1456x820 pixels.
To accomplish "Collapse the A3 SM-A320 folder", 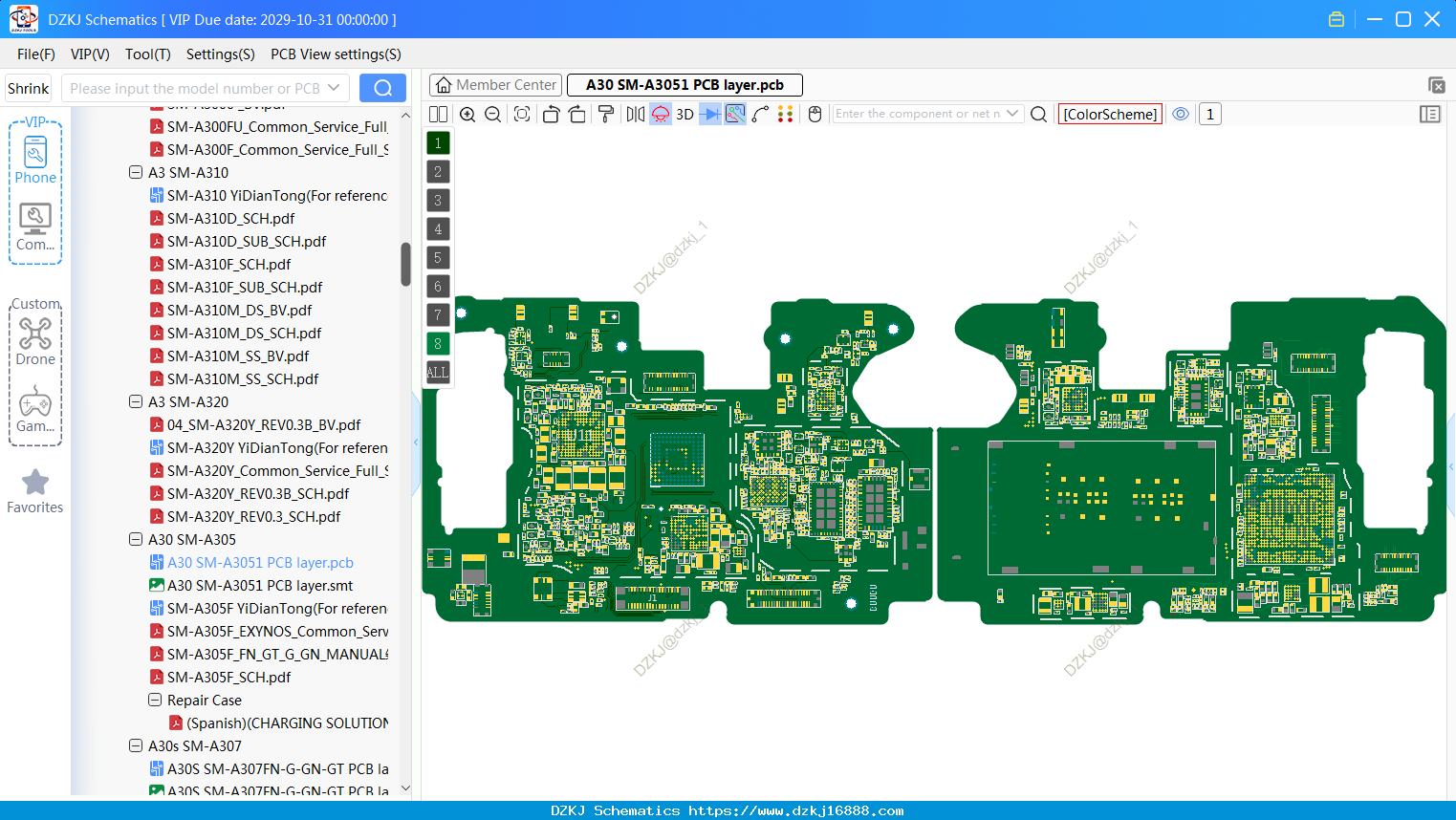I will click(x=136, y=402).
